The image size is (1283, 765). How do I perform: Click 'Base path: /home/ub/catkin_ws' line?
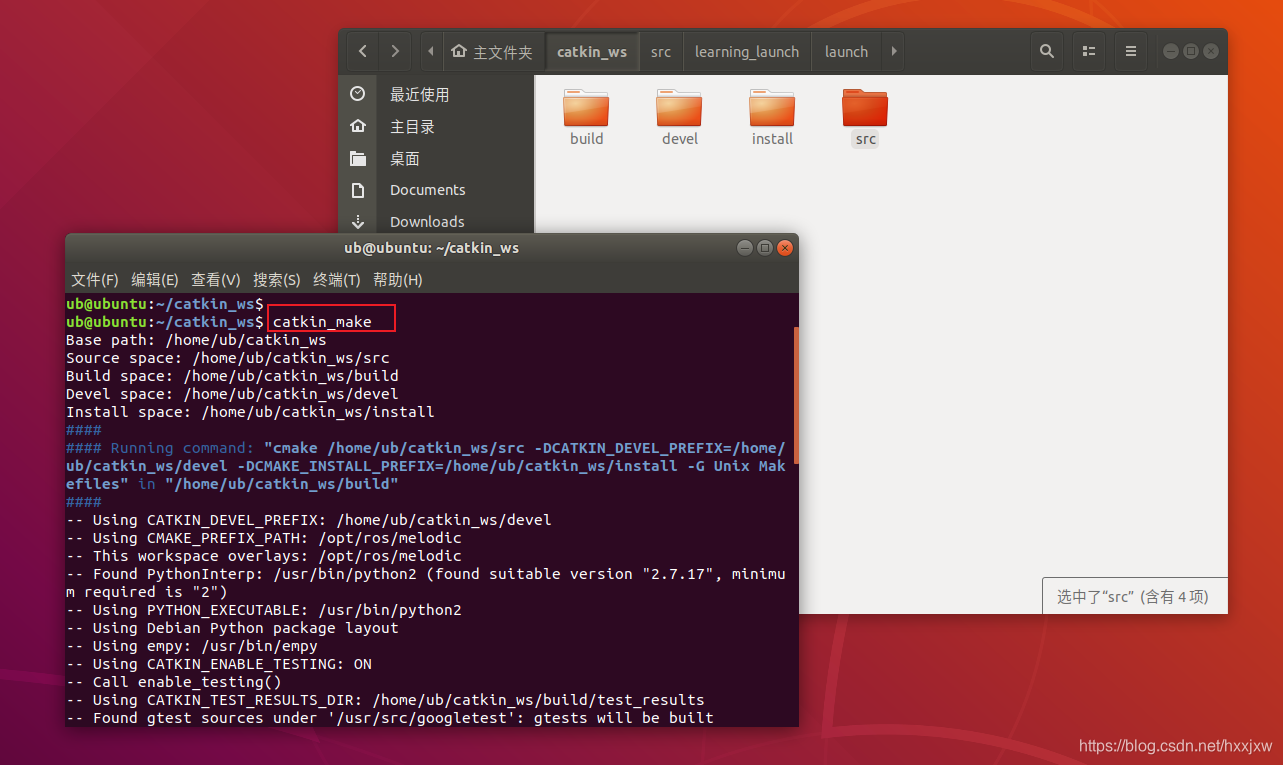(x=196, y=340)
